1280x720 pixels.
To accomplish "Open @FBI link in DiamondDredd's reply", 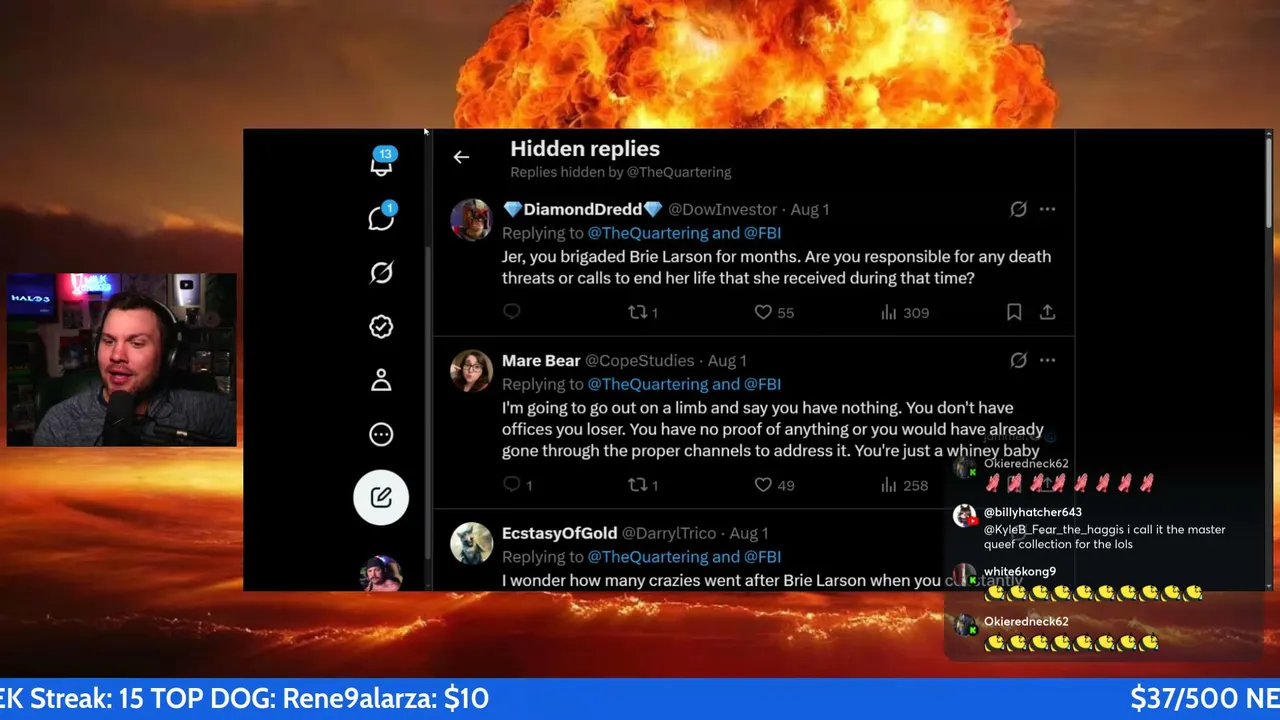I will pos(763,233).
